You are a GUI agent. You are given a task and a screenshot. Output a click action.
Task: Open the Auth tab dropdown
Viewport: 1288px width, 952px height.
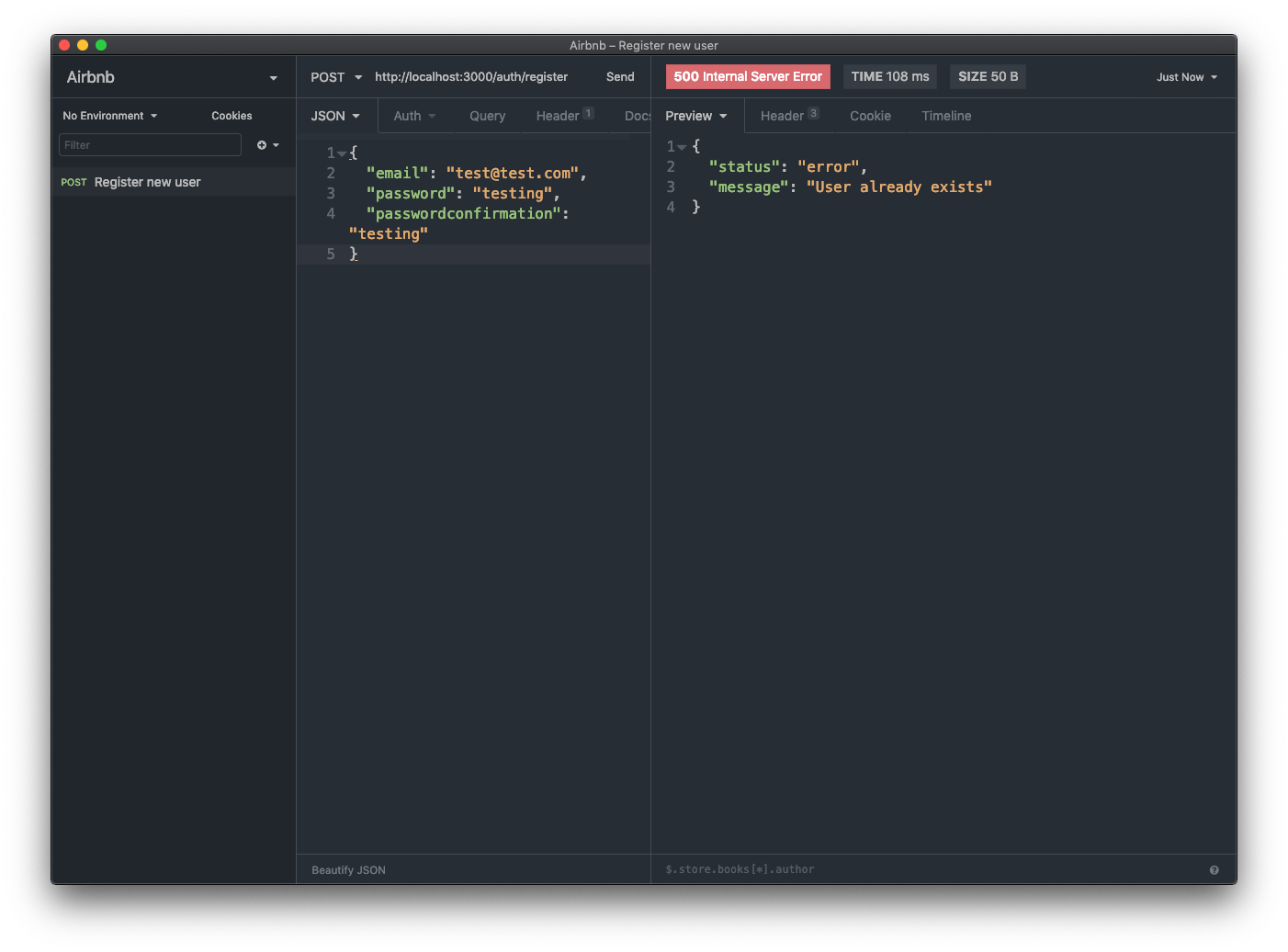(x=414, y=116)
